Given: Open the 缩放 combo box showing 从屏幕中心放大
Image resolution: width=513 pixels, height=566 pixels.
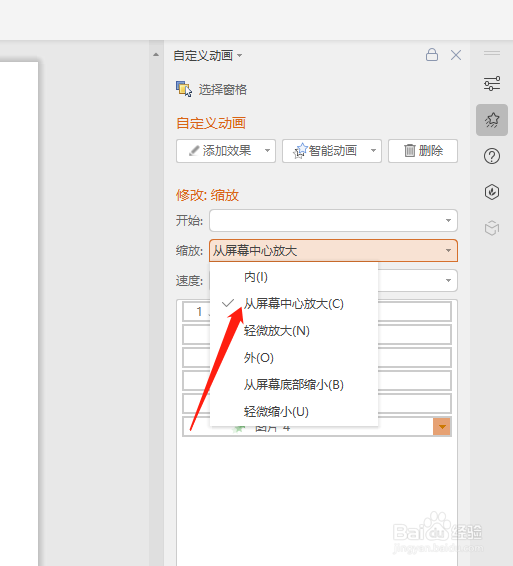Looking at the screenshot, I should point(333,251).
